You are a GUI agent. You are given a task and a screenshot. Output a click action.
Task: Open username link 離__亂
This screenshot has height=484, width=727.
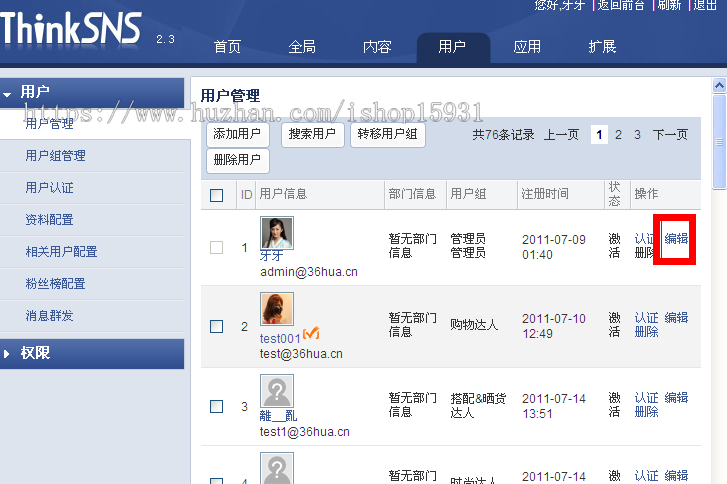click(x=278, y=416)
